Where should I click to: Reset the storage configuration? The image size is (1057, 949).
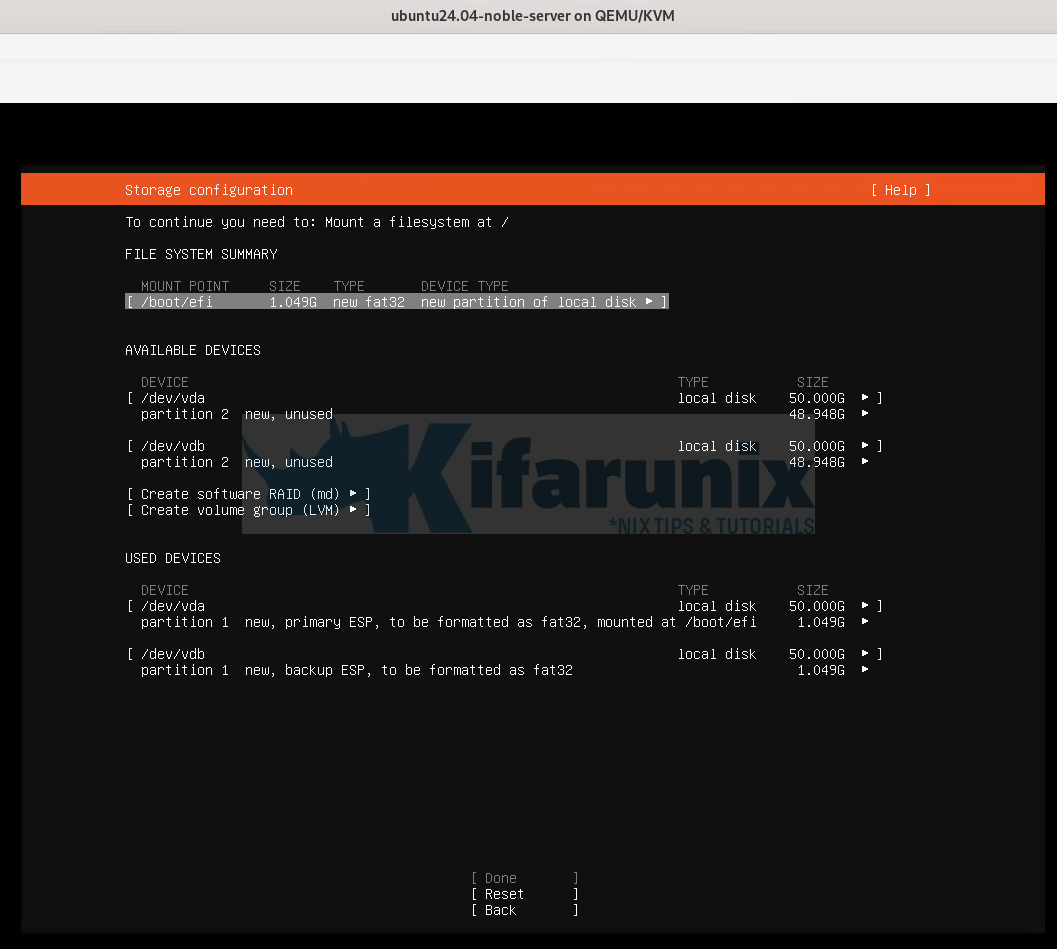tap(524, 894)
